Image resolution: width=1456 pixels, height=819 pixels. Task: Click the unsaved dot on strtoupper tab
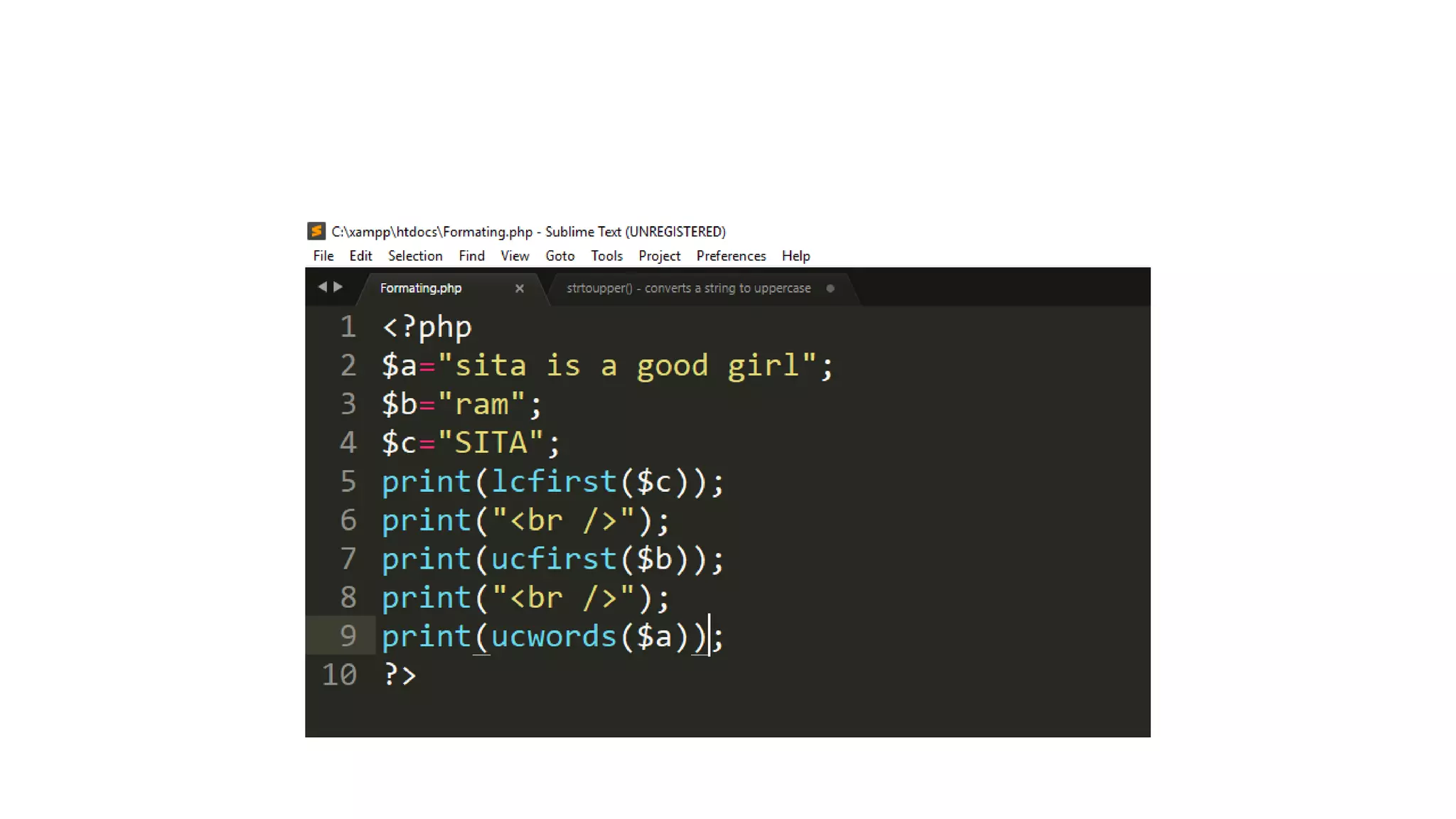pyautogui.click(x=830, y=288)
